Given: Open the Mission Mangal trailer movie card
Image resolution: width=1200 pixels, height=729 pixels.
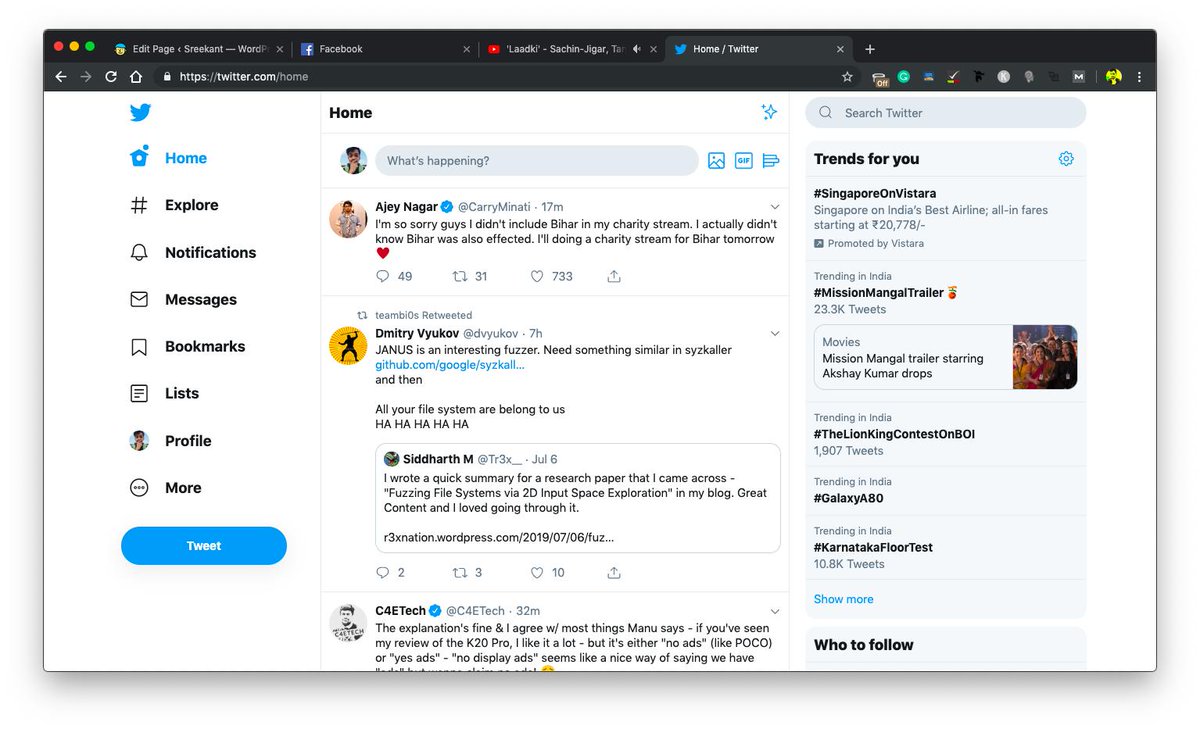Looking at the screenshot, I should point(946,357).
